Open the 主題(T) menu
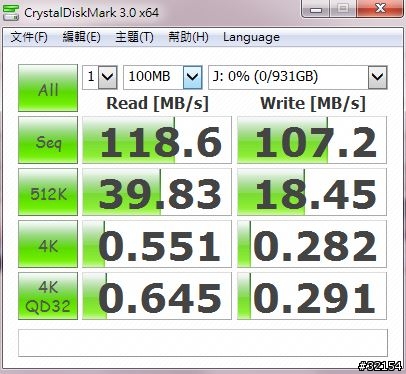Image resolution: width=406 pixels, height=374 pixels. tap(134, 37)
